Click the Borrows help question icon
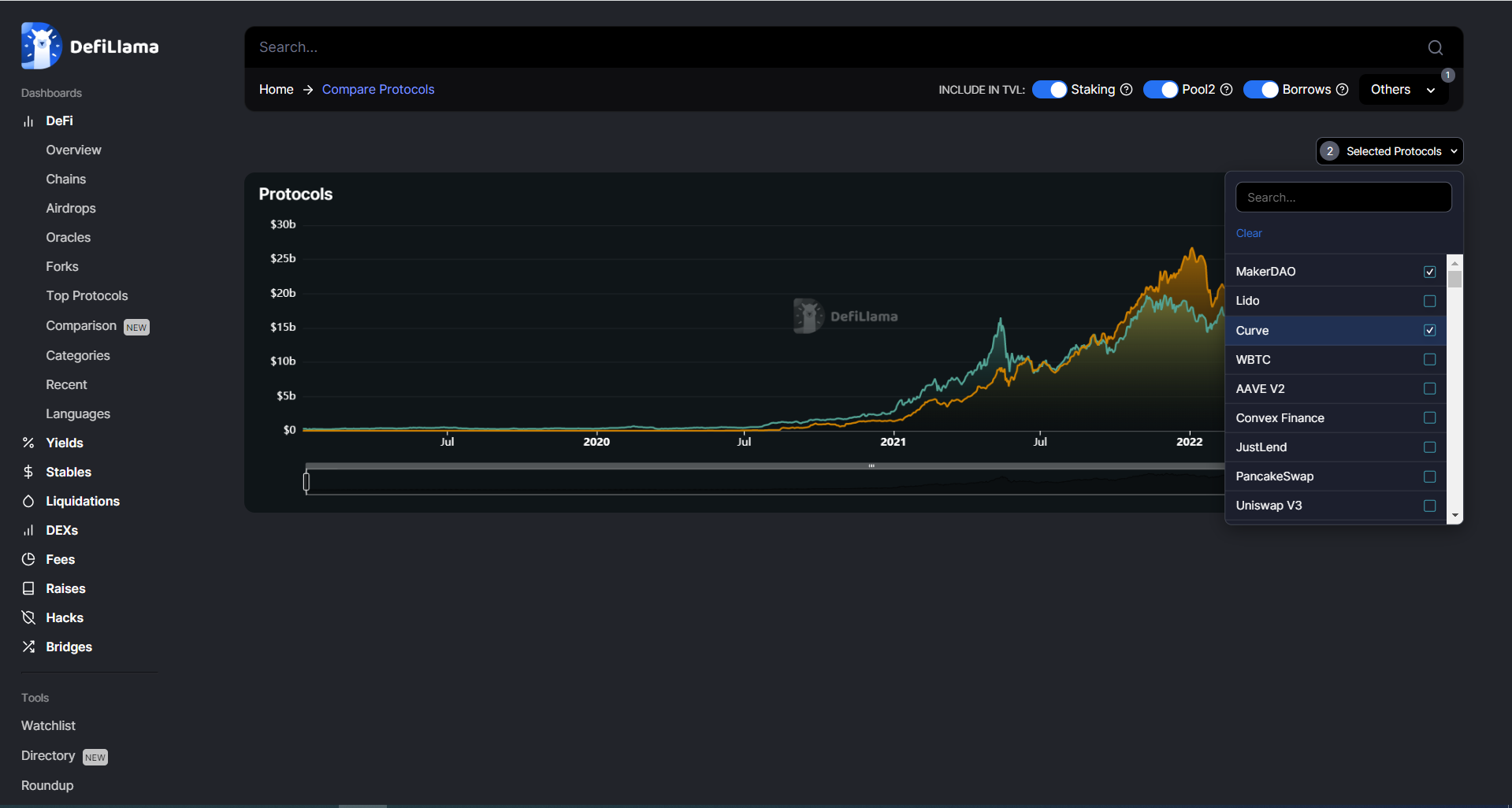Viewport: 1512px width, 808px height. coord(1343,90)
